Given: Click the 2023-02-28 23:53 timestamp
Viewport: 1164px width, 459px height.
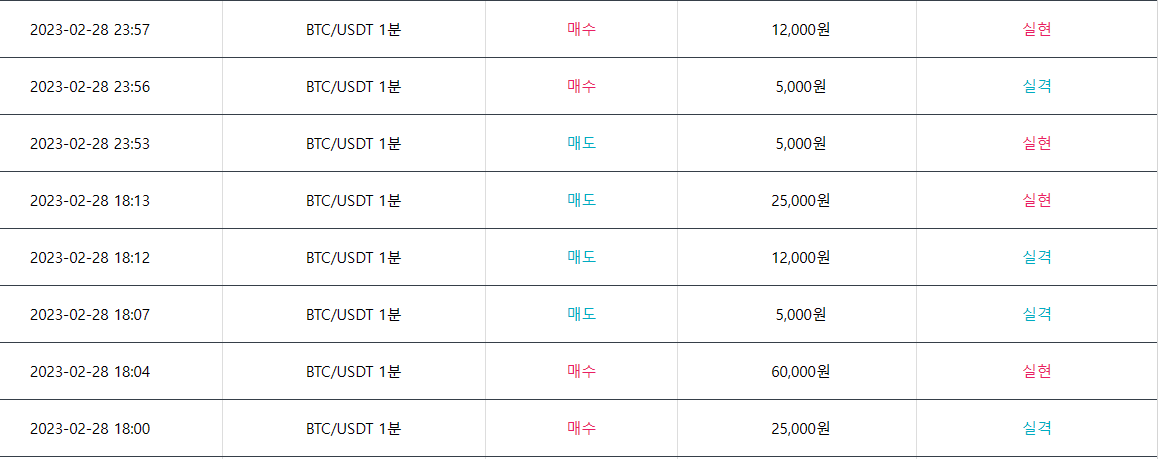Looking at the screenshot, I should click(x=90, y=143).
